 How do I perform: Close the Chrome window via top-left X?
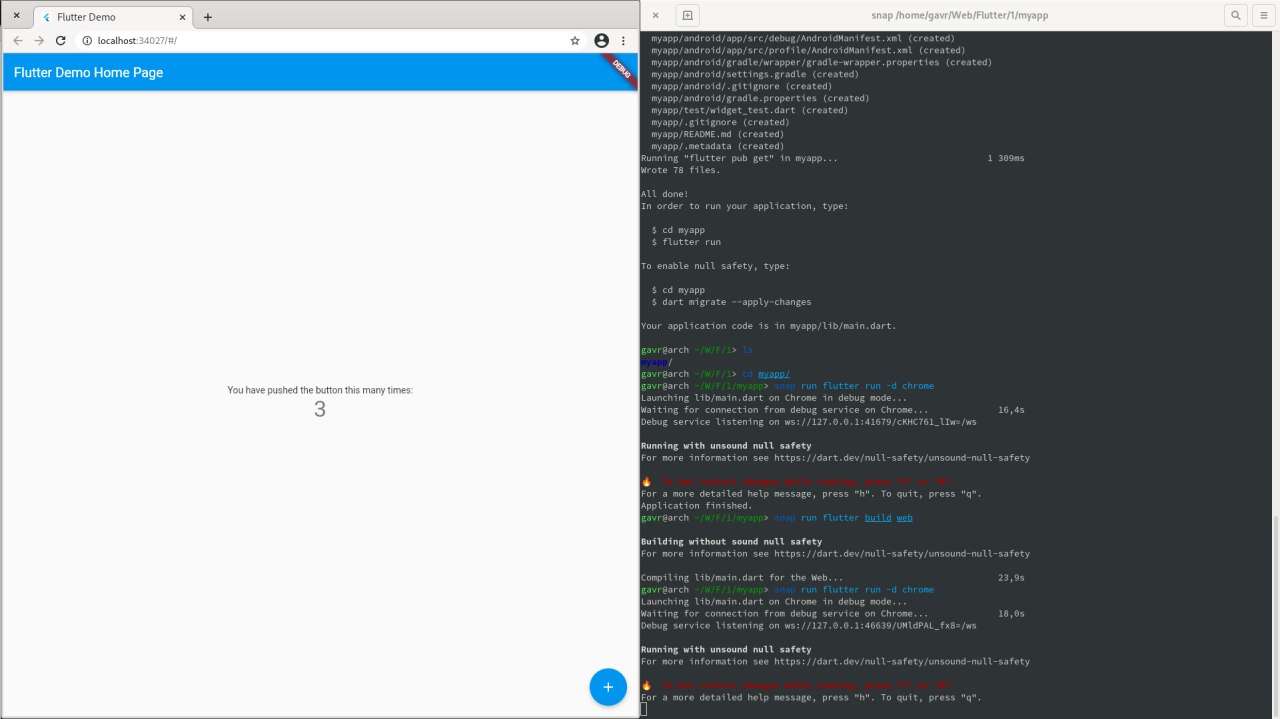click(x=16, y=17)
